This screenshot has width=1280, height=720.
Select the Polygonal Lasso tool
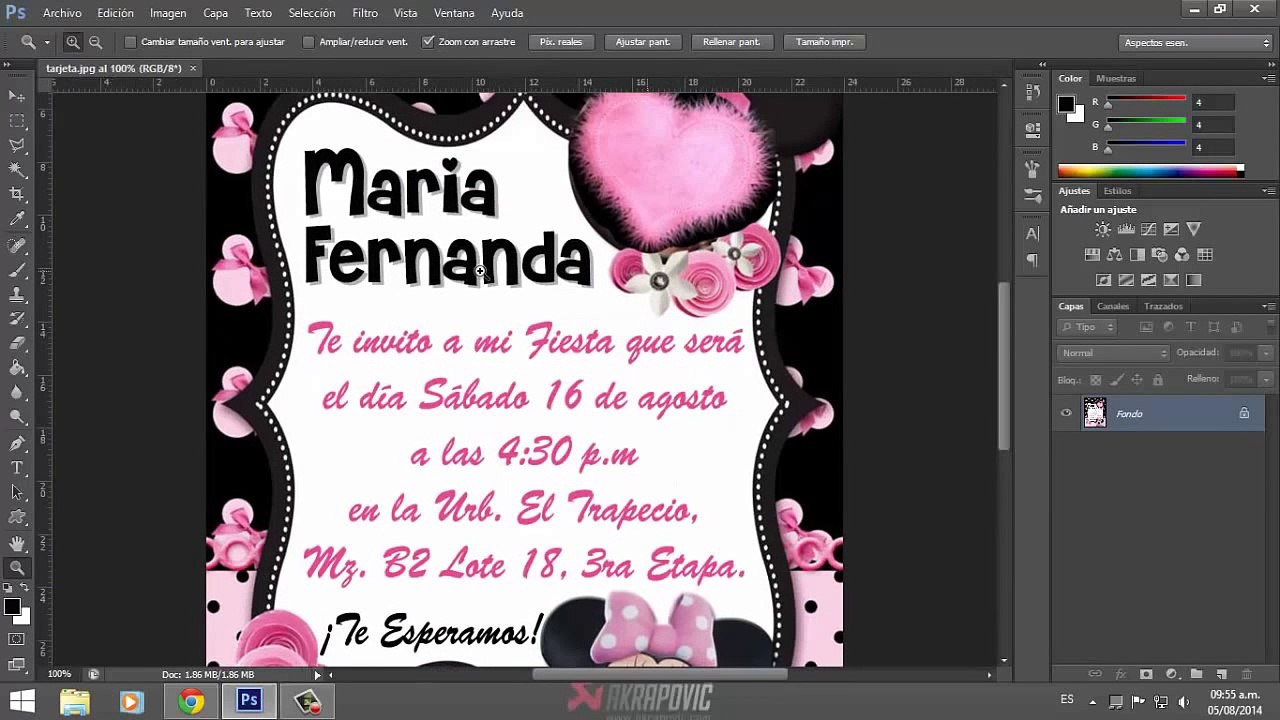click(x=17, y=146)
